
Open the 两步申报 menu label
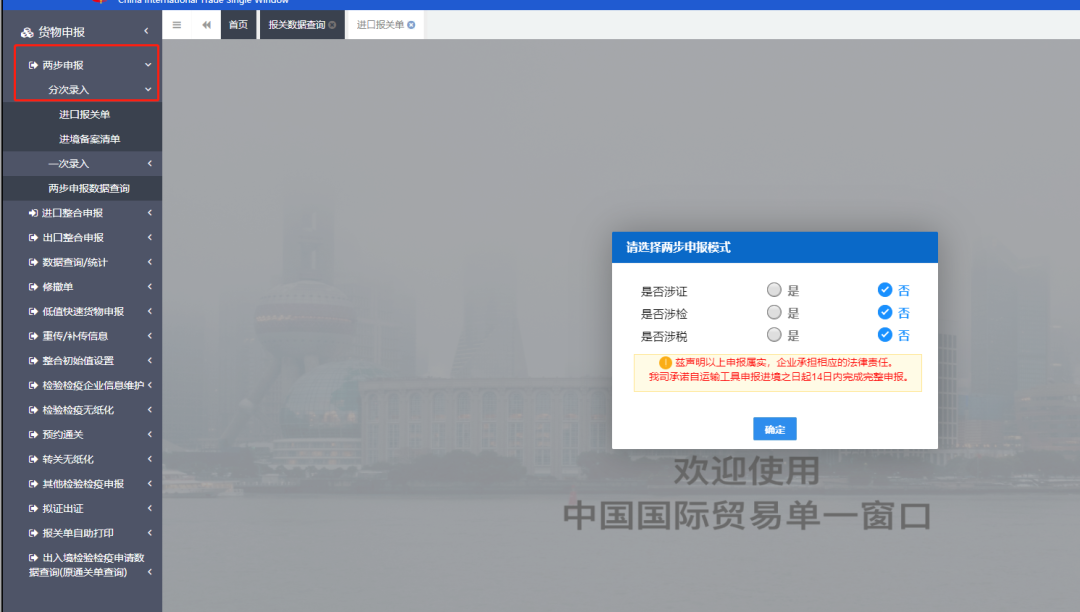(63, 65)
